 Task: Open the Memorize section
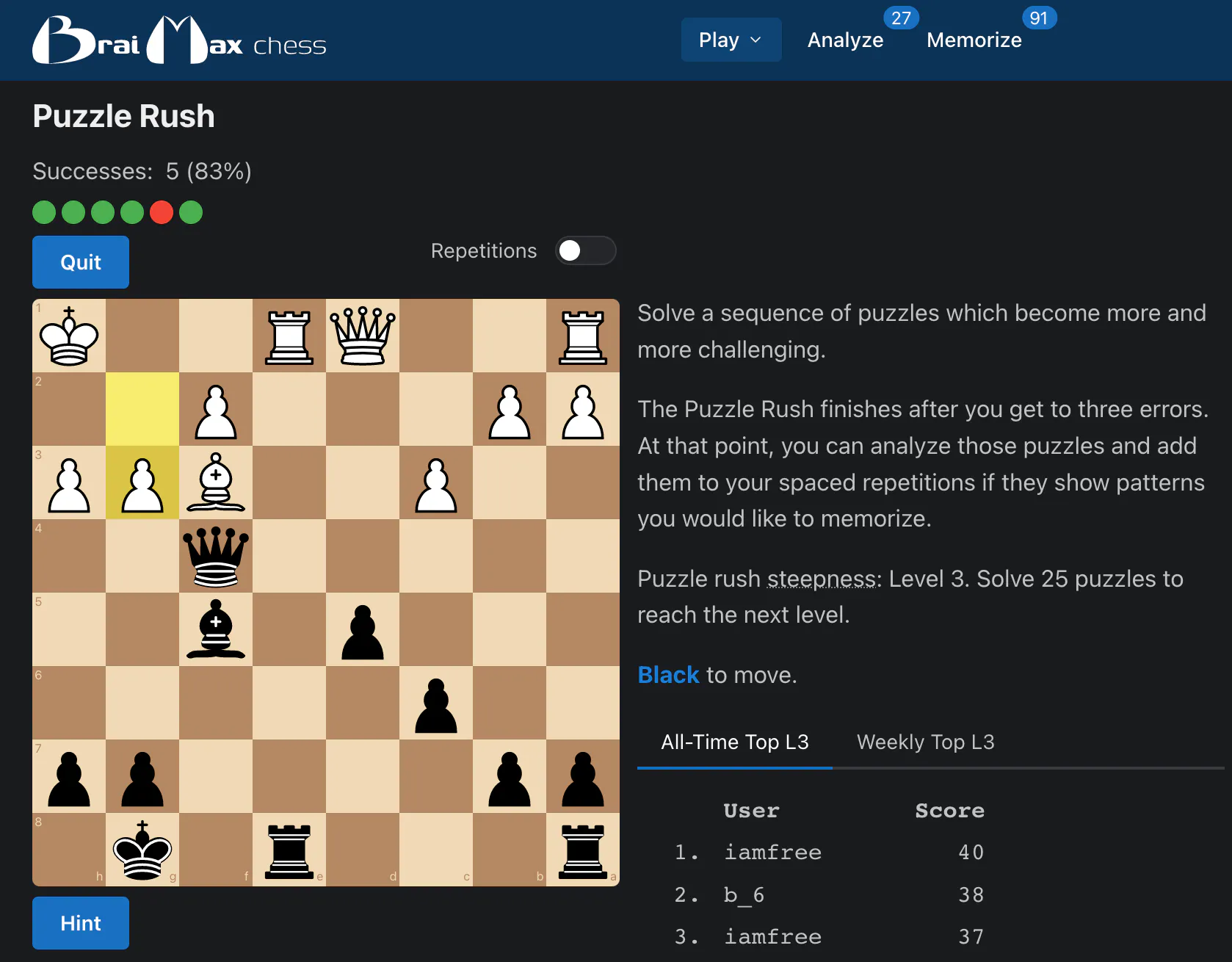(974, 40)
